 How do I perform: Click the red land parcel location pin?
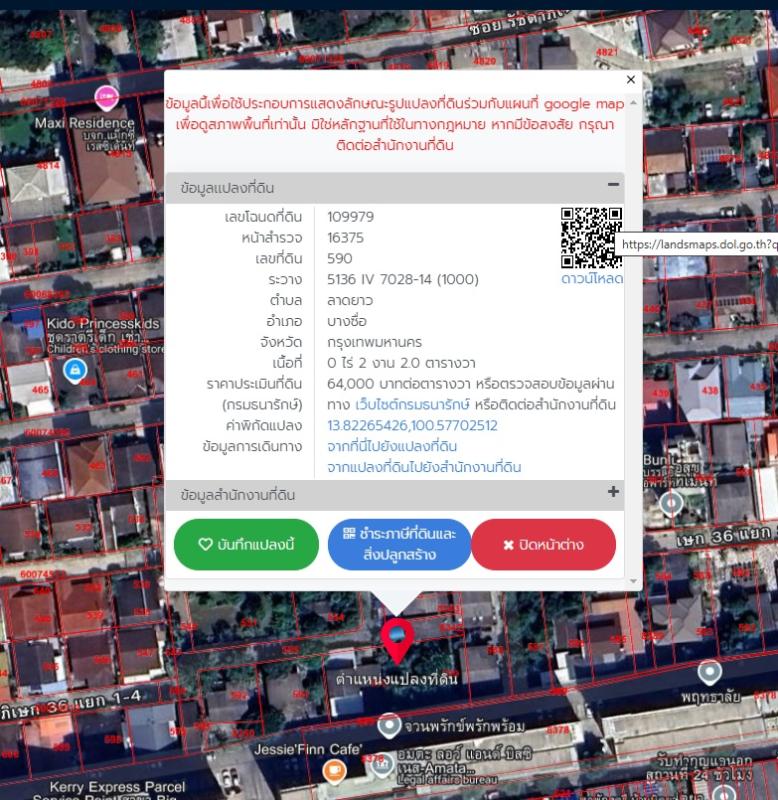tap(397, 638)
